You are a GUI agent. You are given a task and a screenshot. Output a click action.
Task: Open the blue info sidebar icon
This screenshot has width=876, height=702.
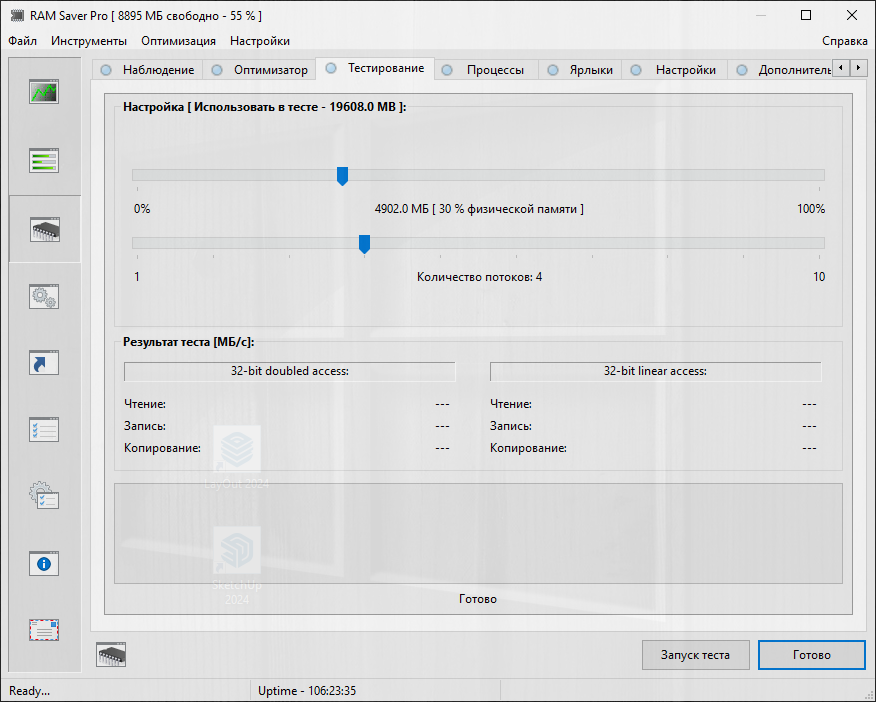(44, 563)
